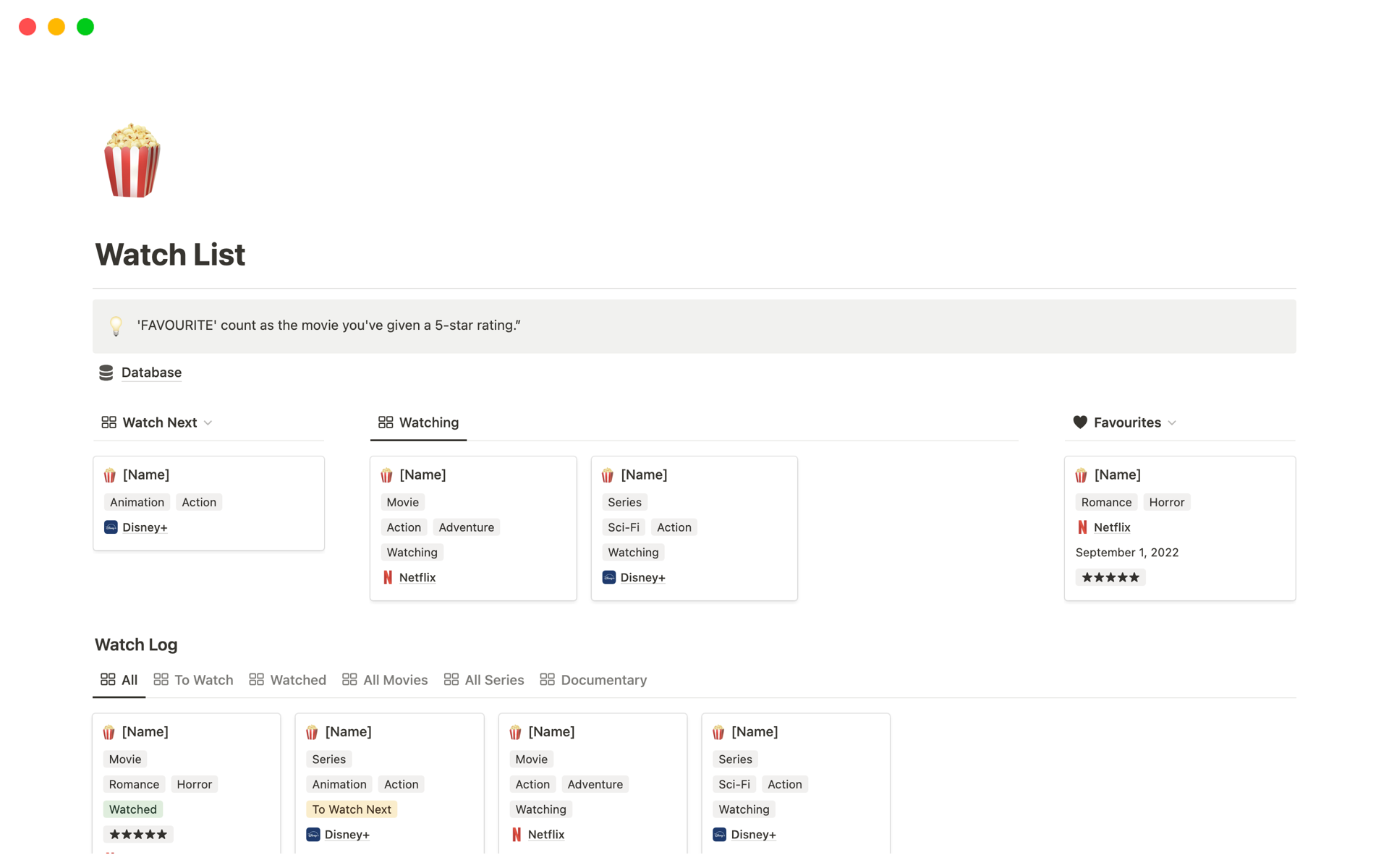This screenshot has width=1389, height=868.
Task: Switch to the To Watch tab
Action: [194, 680]
